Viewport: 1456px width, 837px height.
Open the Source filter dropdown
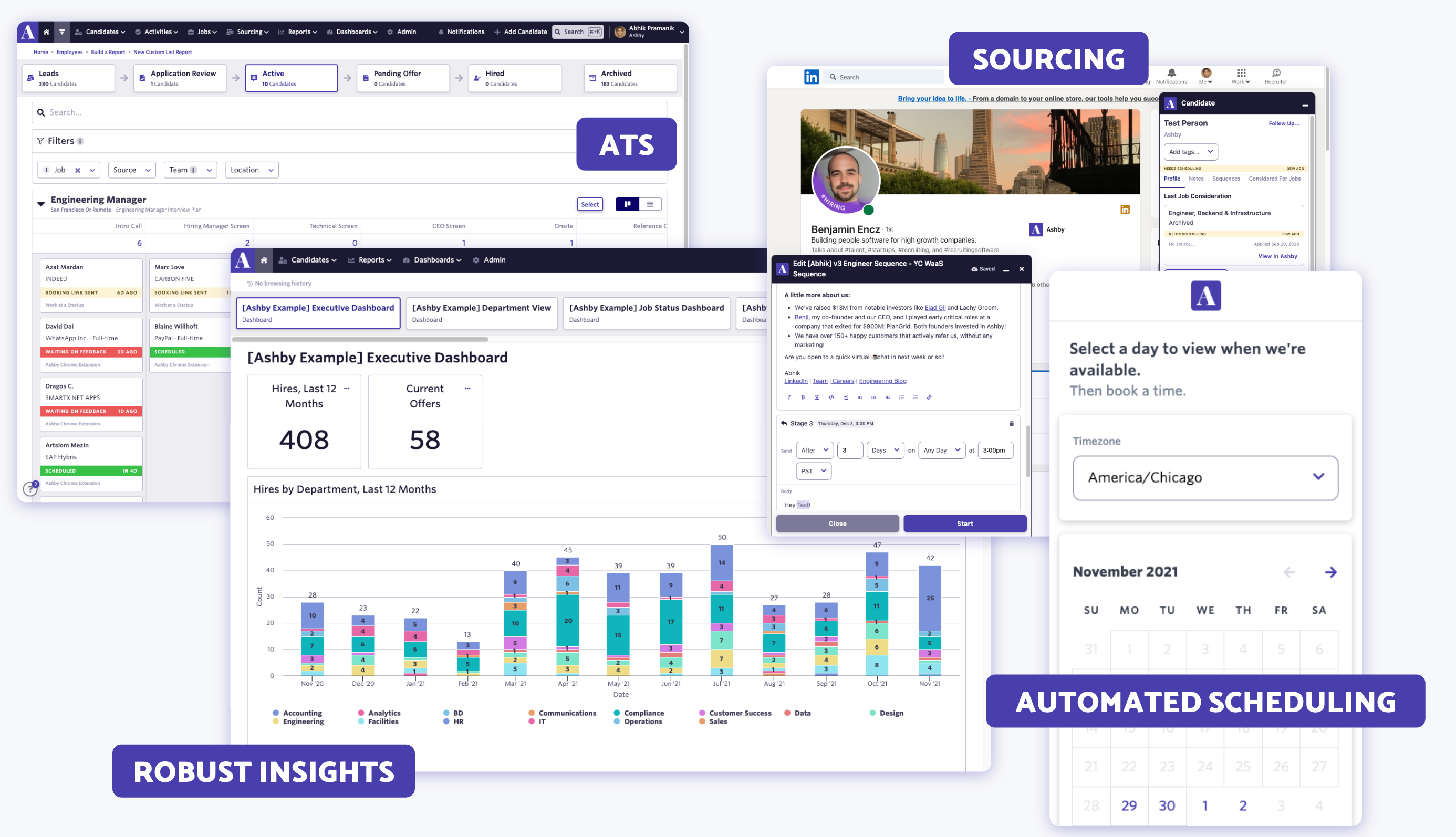point(132,170)
